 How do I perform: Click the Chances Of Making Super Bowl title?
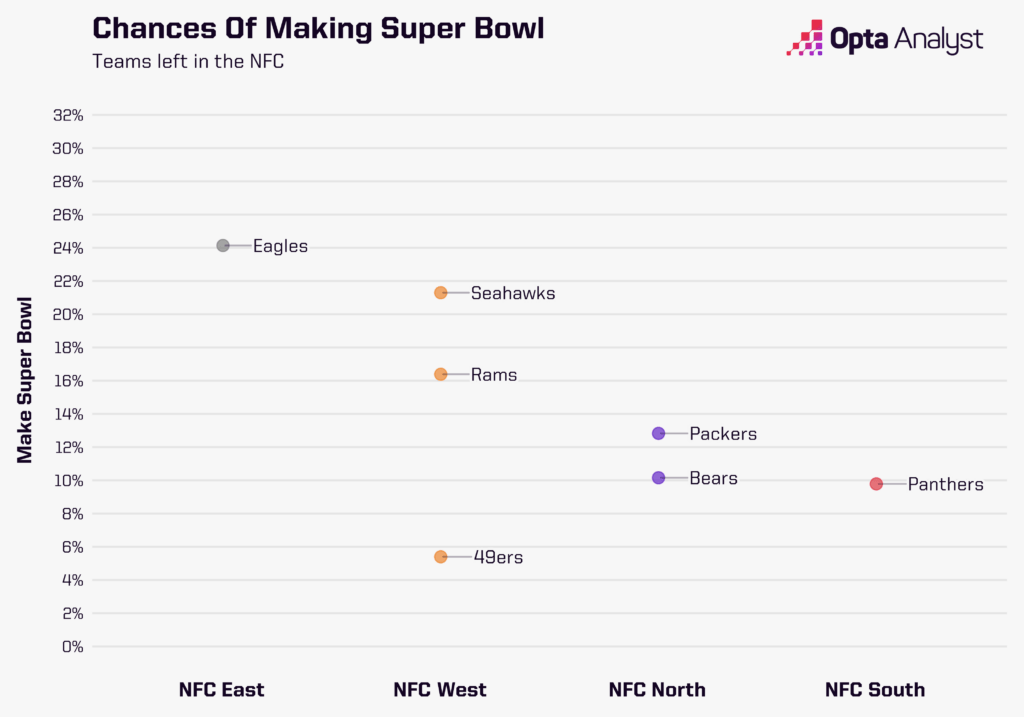[318, 28]
